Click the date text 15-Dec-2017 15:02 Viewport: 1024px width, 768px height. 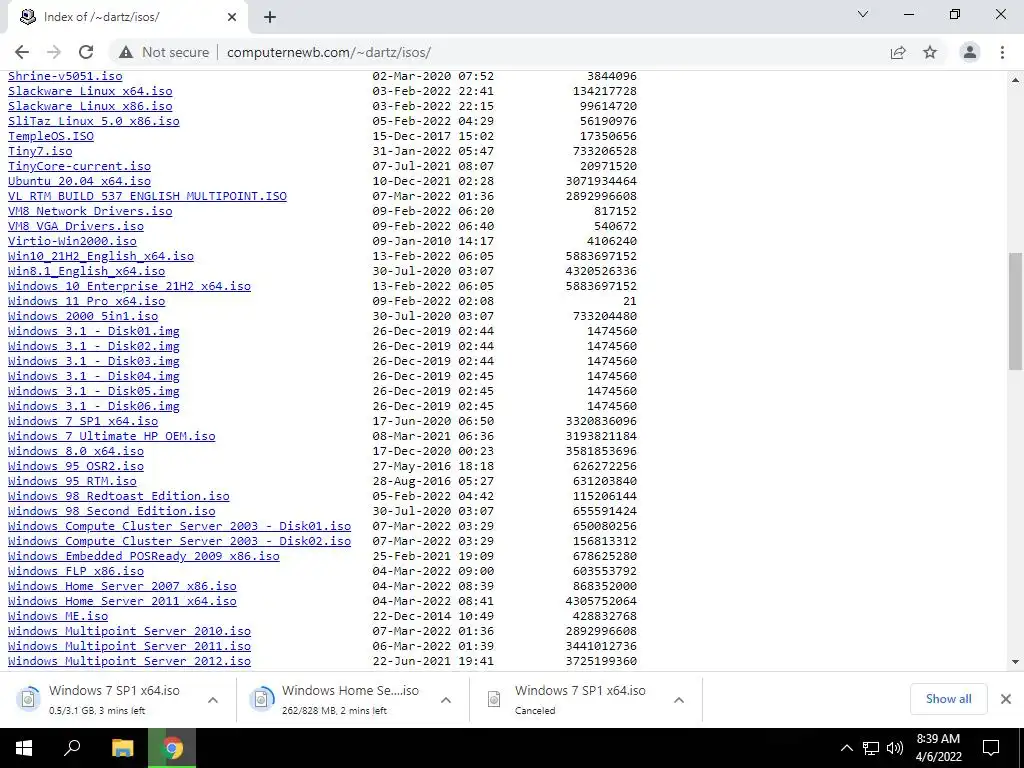coord(433,136)
